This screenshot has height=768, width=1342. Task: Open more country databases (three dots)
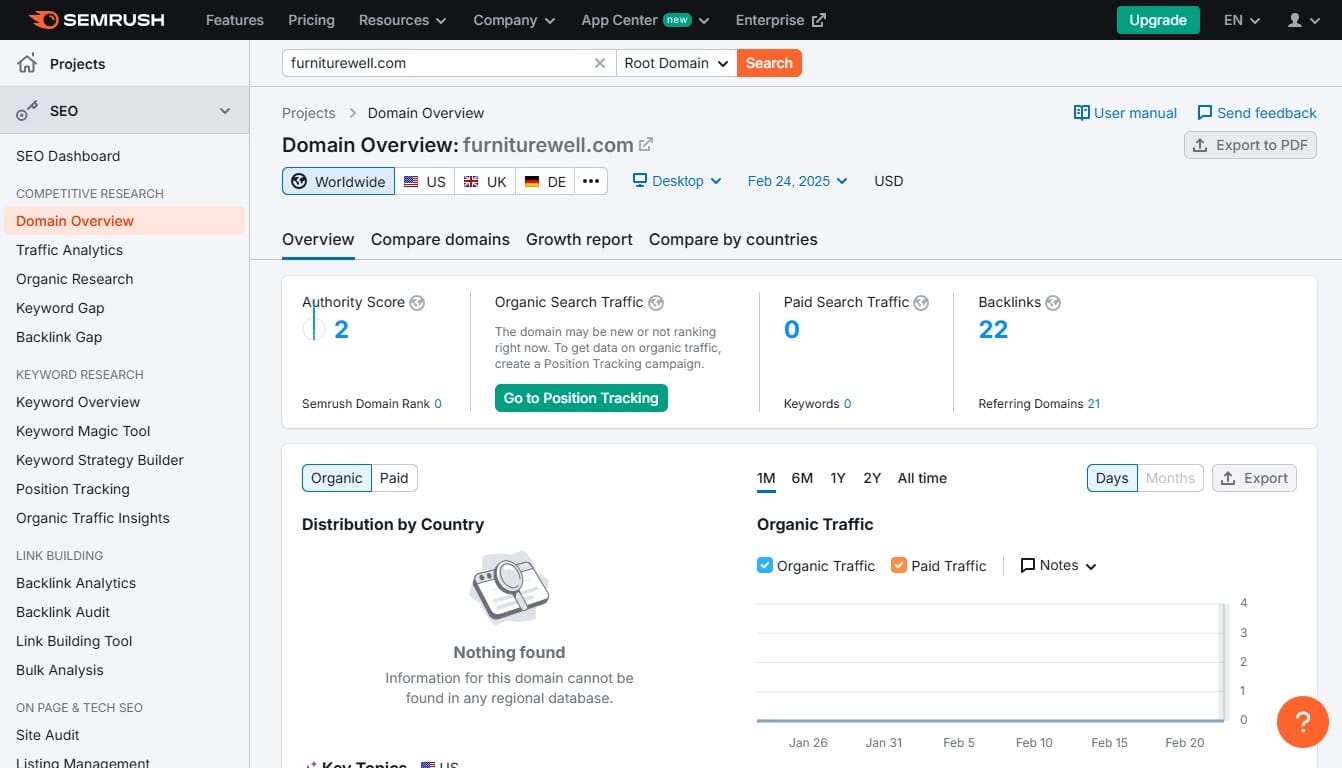[x=591, y=181]
